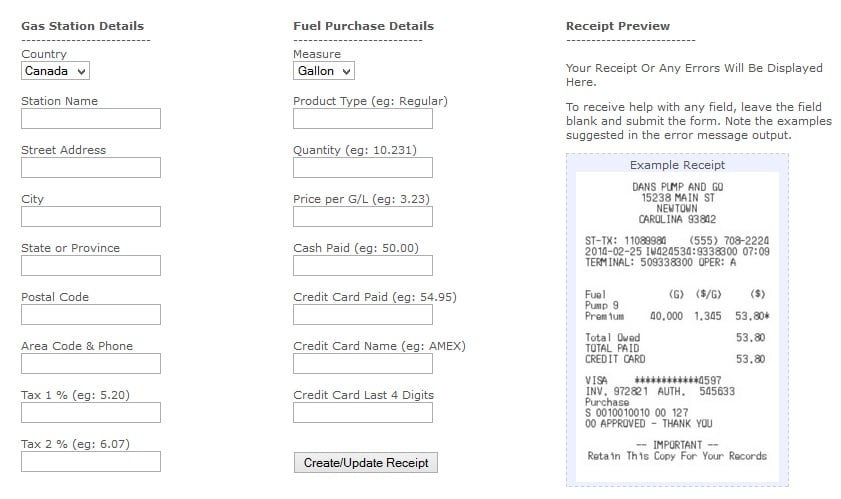Viewport: 841px width, 499px height.
Task: Click the Credit Card Last 4 Digits field
Action: (x=363, y=413)
